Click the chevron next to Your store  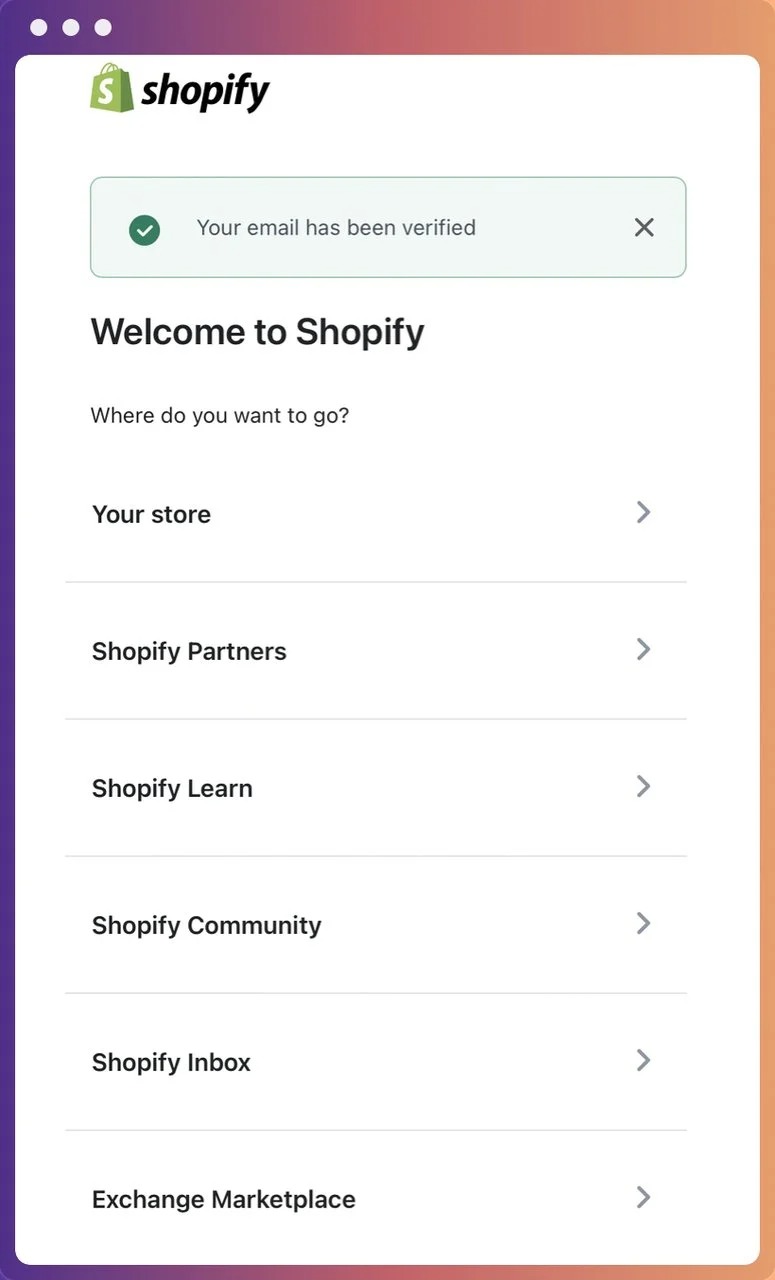(643, 512)
